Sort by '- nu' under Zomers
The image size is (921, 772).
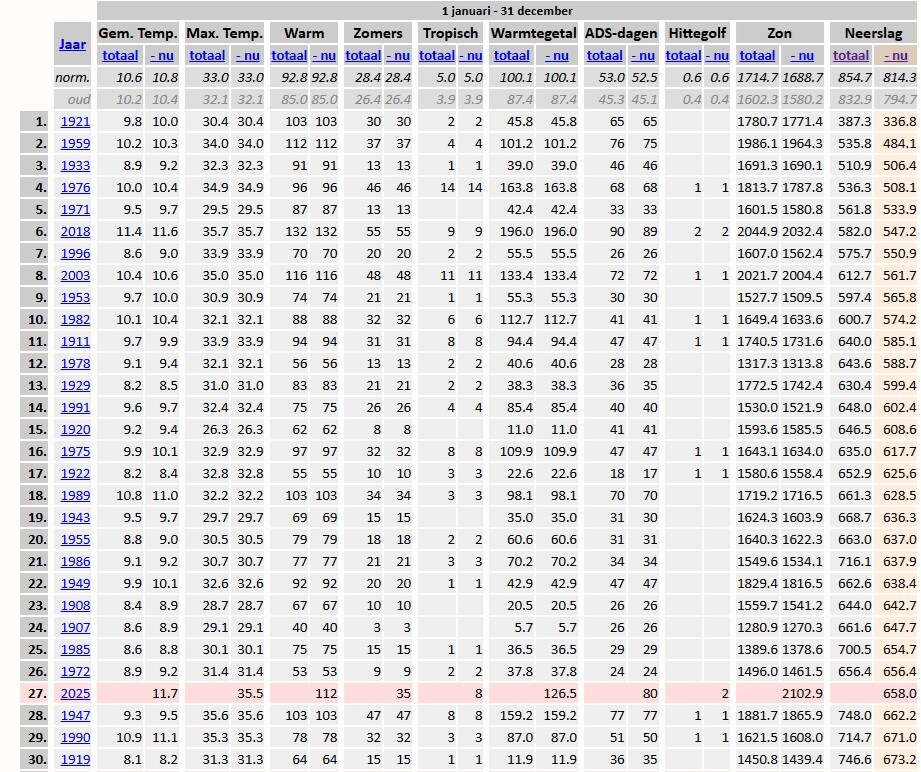click(x=399, y=55)
